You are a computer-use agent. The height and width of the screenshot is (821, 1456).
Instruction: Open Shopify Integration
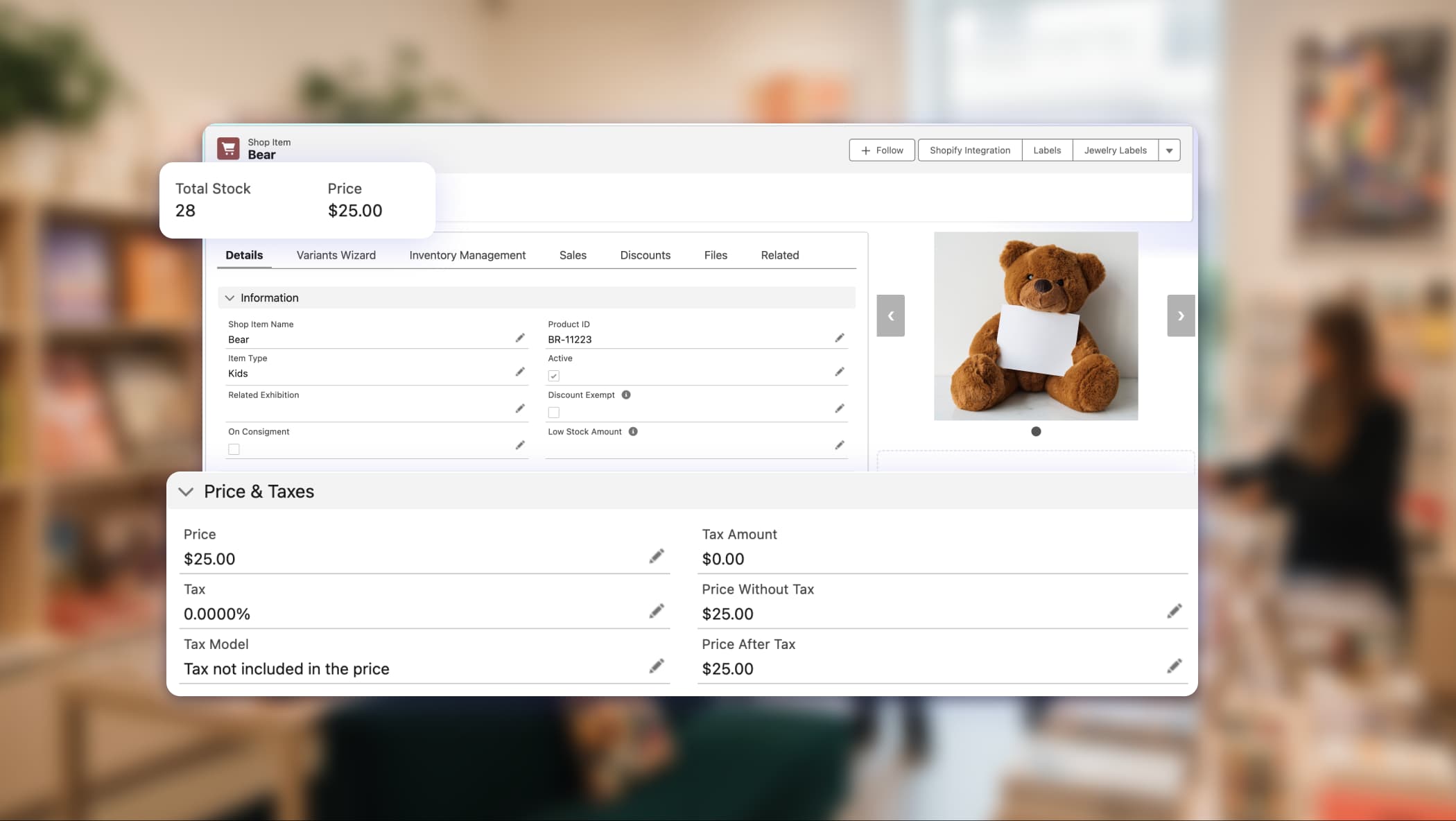(969, 150)
